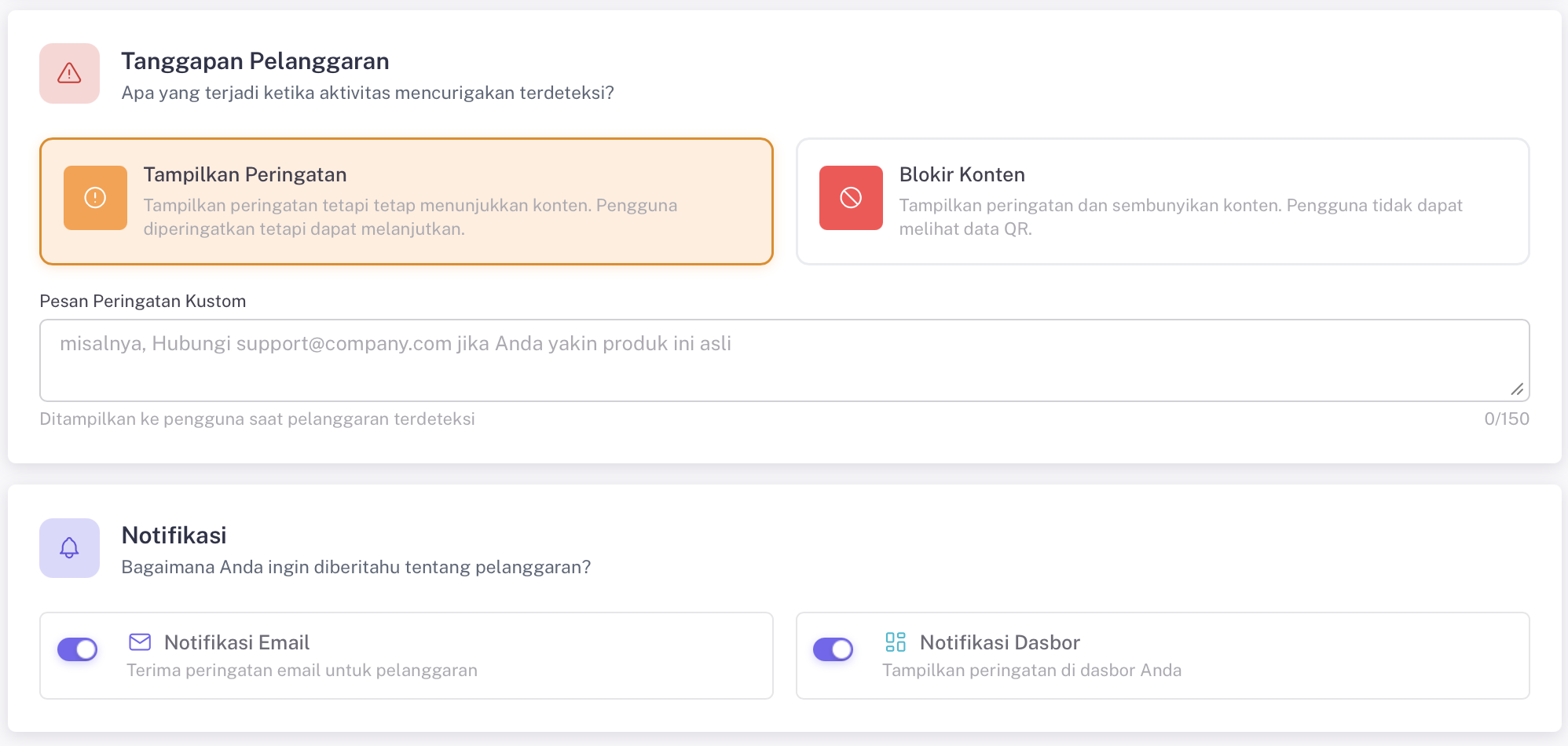Click the grid icon beside Notifikasi Dasbor
Screen dimensions: 1568x746
pos(896,642)
